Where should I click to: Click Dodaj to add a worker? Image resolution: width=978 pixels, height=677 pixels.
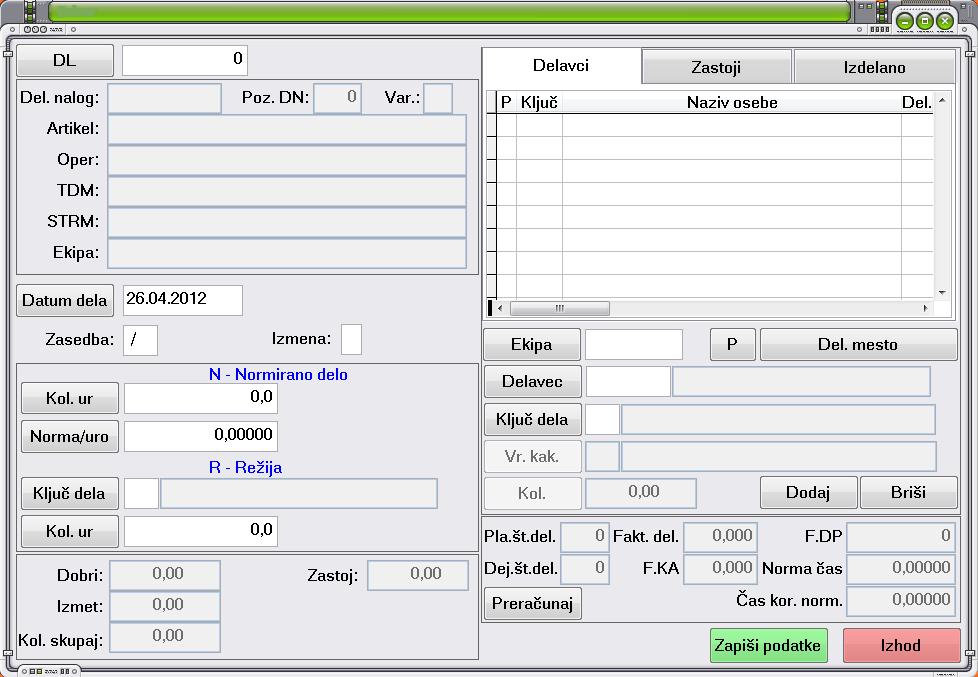(x=808, y=492)
